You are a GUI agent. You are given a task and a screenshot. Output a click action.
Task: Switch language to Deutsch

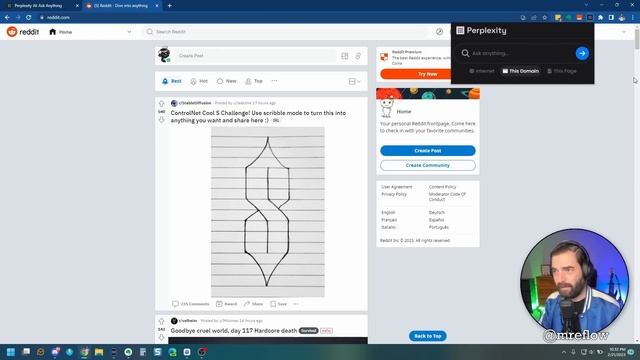[x=437, y=213]
